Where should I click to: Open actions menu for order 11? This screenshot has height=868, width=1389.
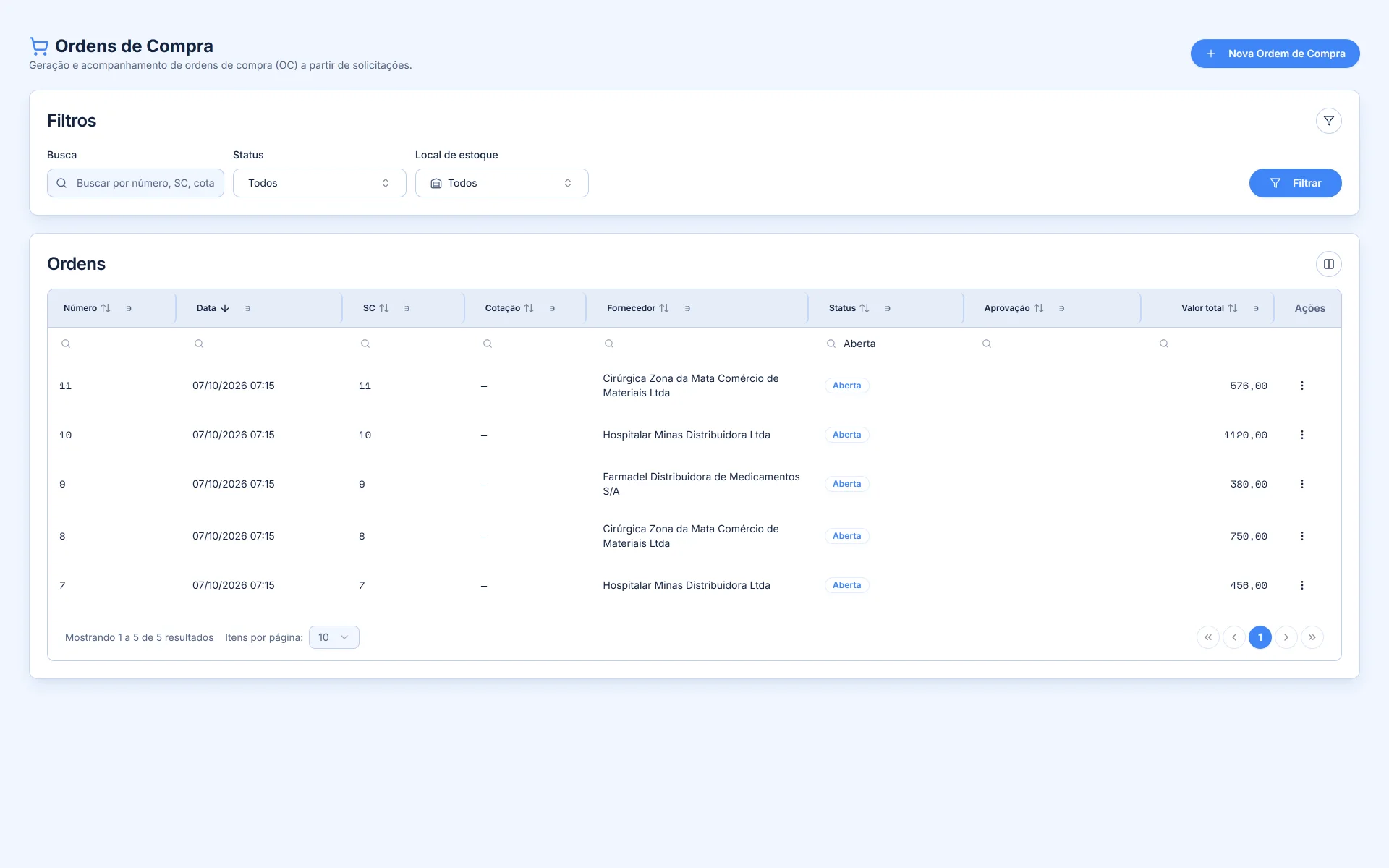click(x=1301, y=386)
